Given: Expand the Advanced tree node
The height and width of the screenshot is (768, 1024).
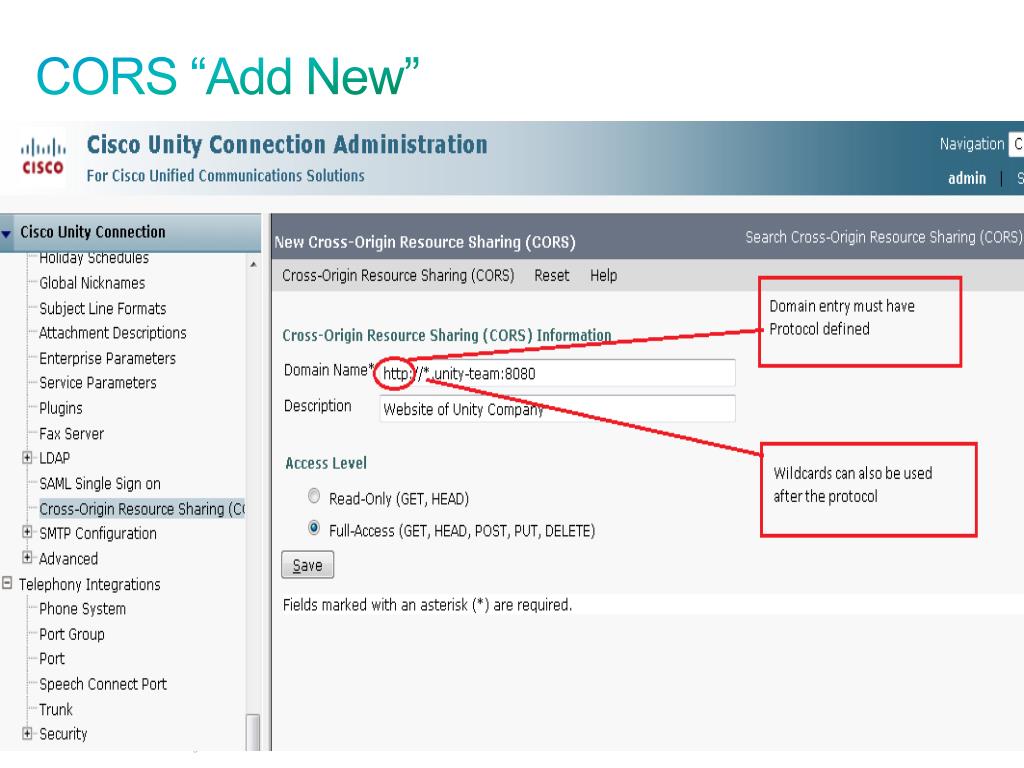Looking at the screenshot, I should 27,558.
